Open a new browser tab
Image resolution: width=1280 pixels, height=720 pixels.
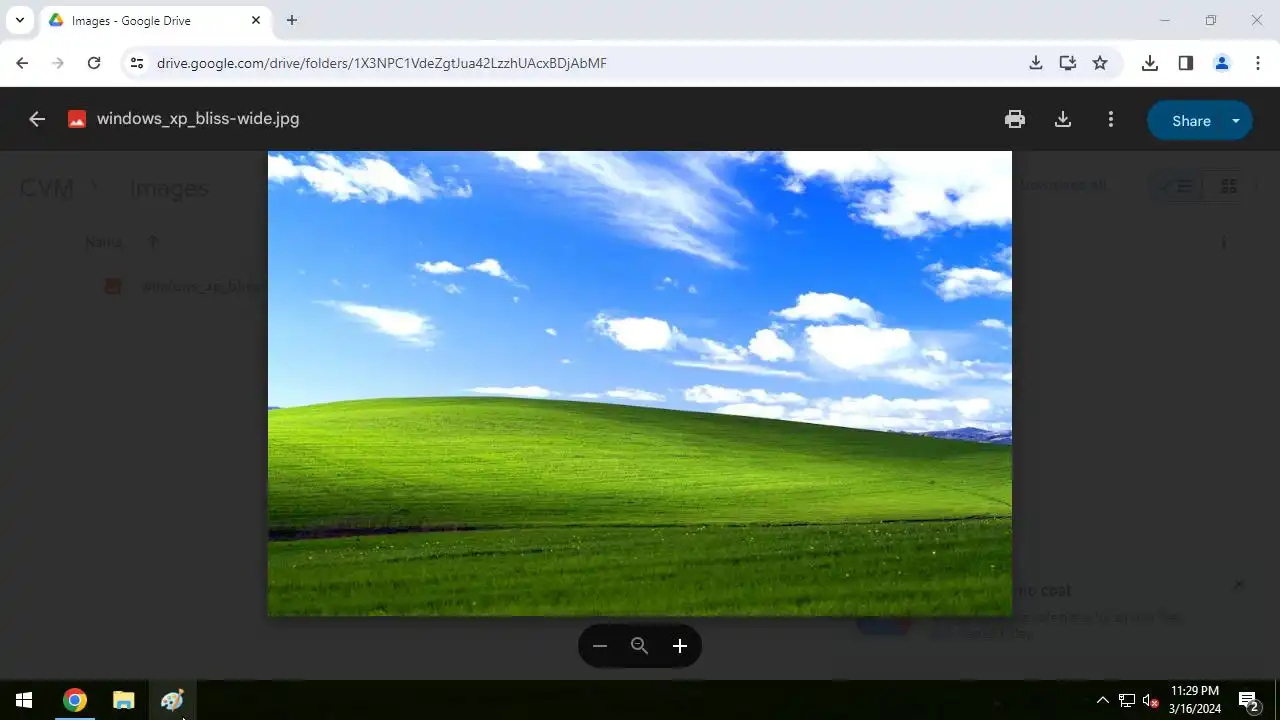[x=292, y=20]
